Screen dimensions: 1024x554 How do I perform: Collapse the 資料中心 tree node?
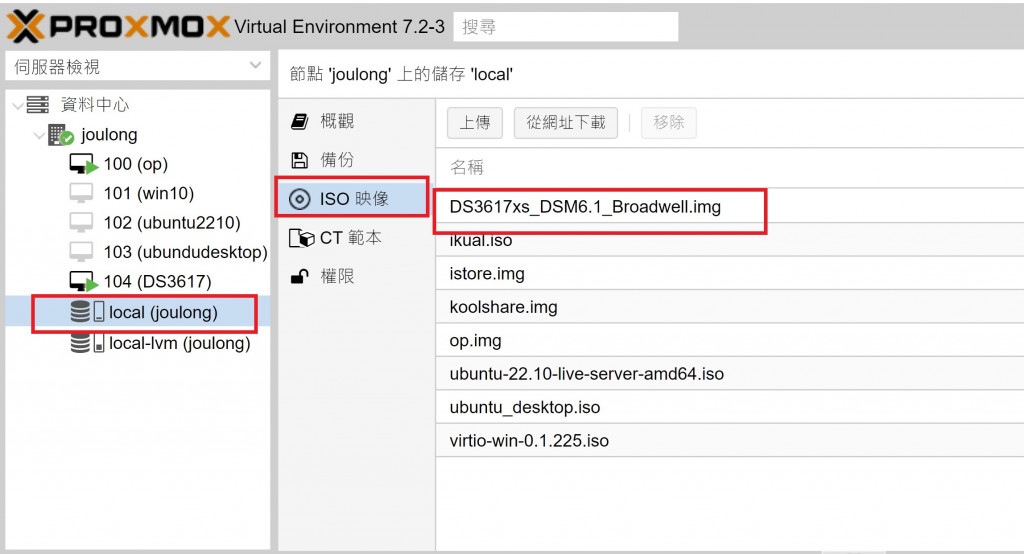(18, 105)
